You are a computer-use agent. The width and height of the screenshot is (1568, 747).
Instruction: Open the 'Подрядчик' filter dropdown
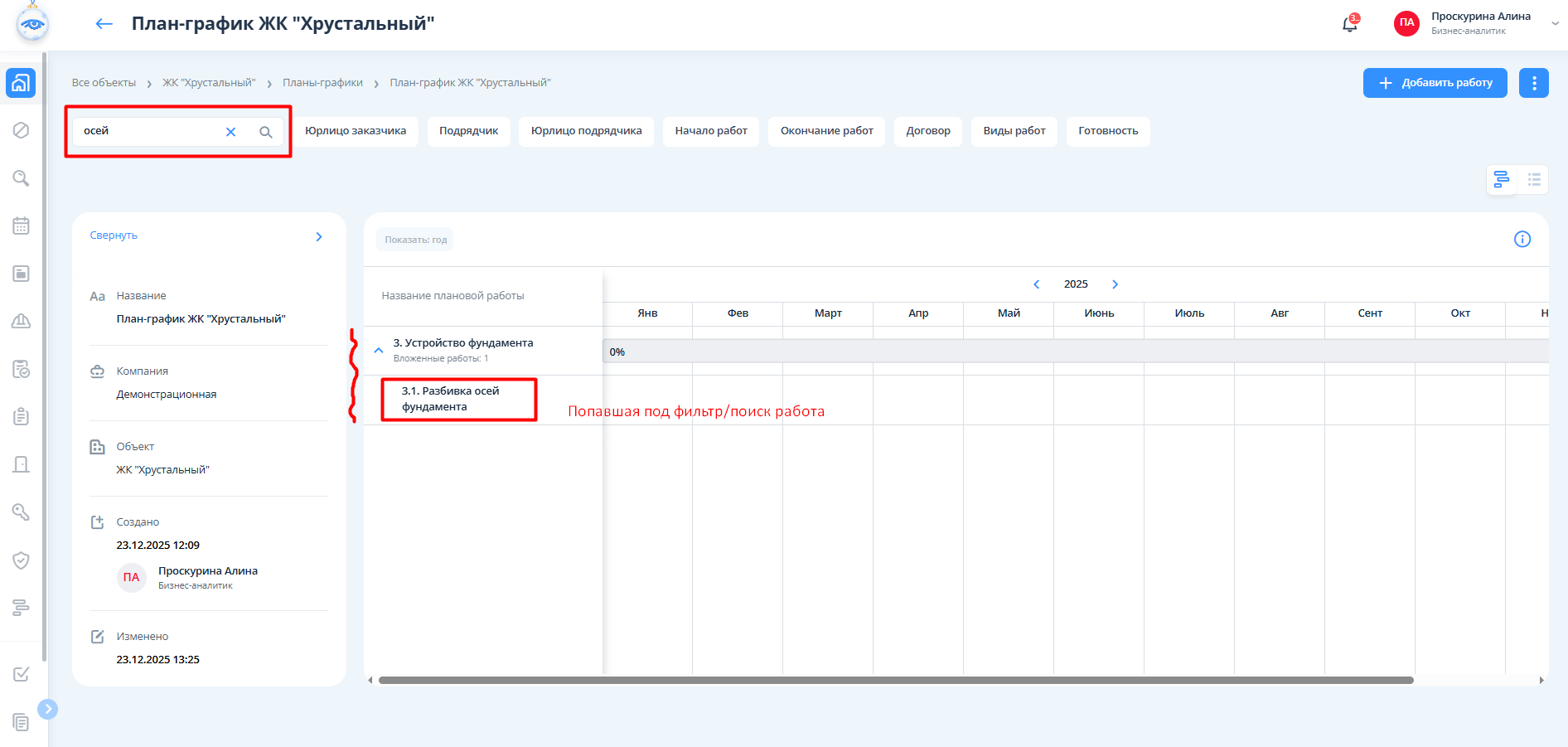[468, 131]
